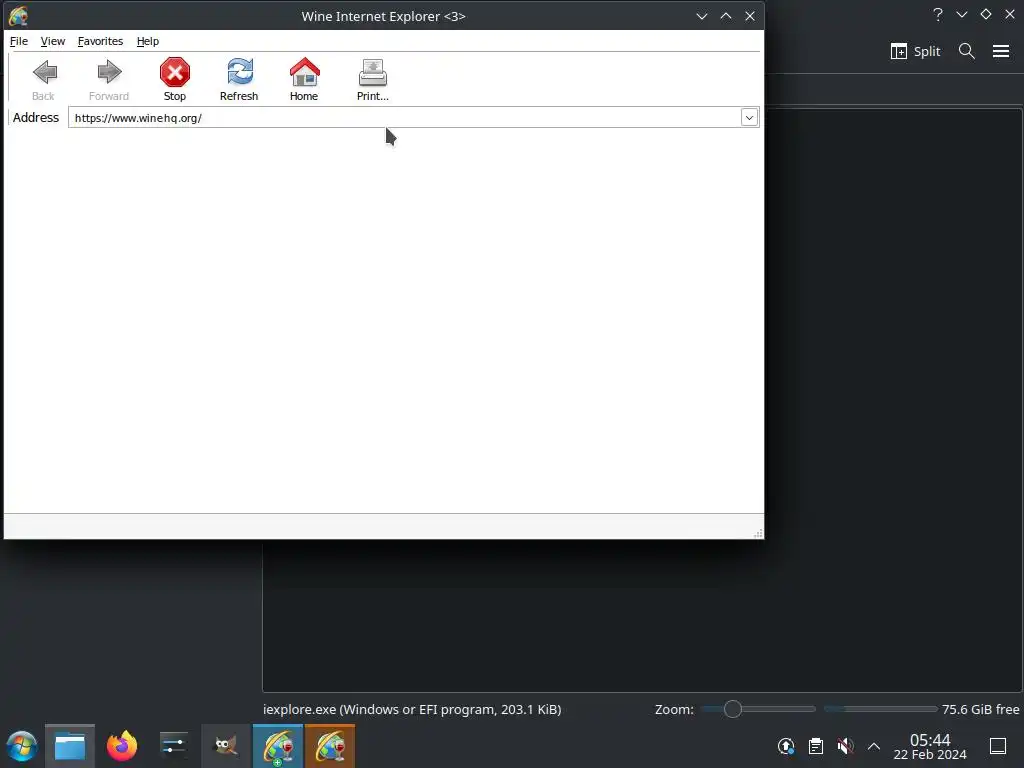Go to the Home page
The width and height of the screenshot is (1024, 768).
point(304,79)
